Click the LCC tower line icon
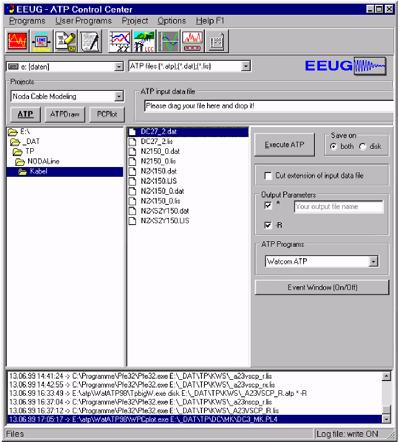The height and width of the screenshot is (442, 398). 144,41
